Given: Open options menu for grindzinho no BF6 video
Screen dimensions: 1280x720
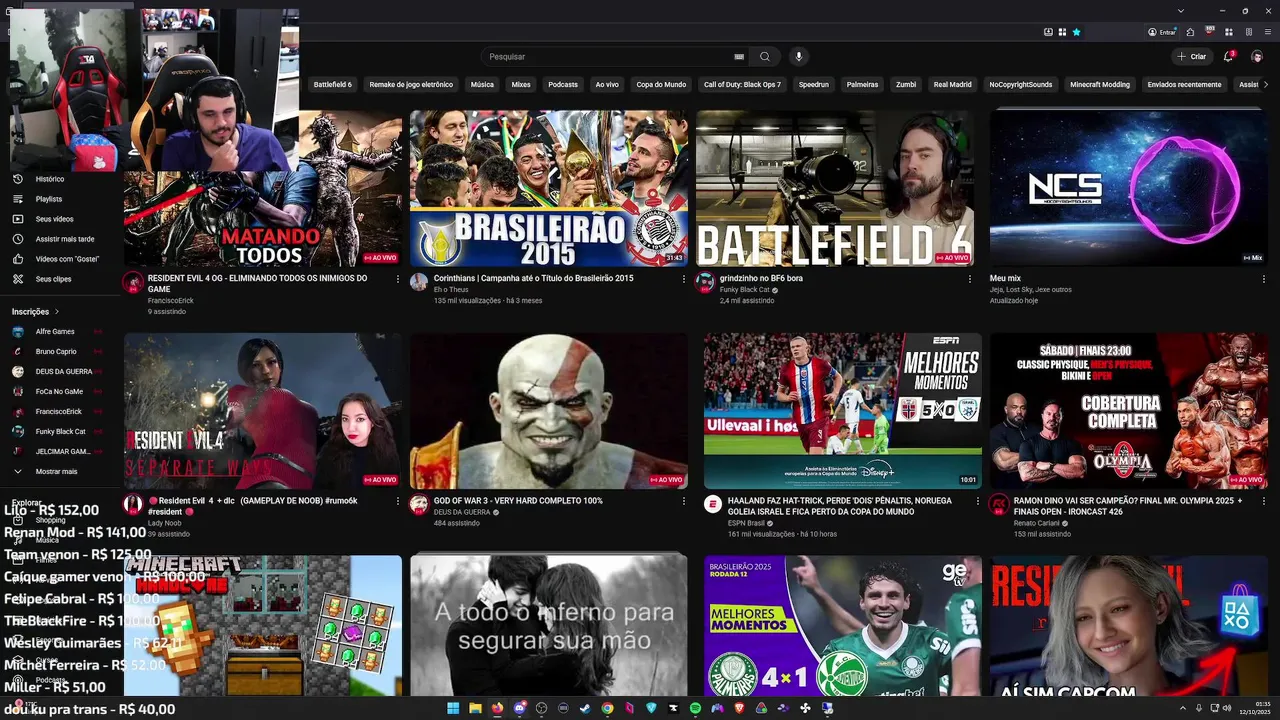Looking at the screenshot, I should (970, 279).
